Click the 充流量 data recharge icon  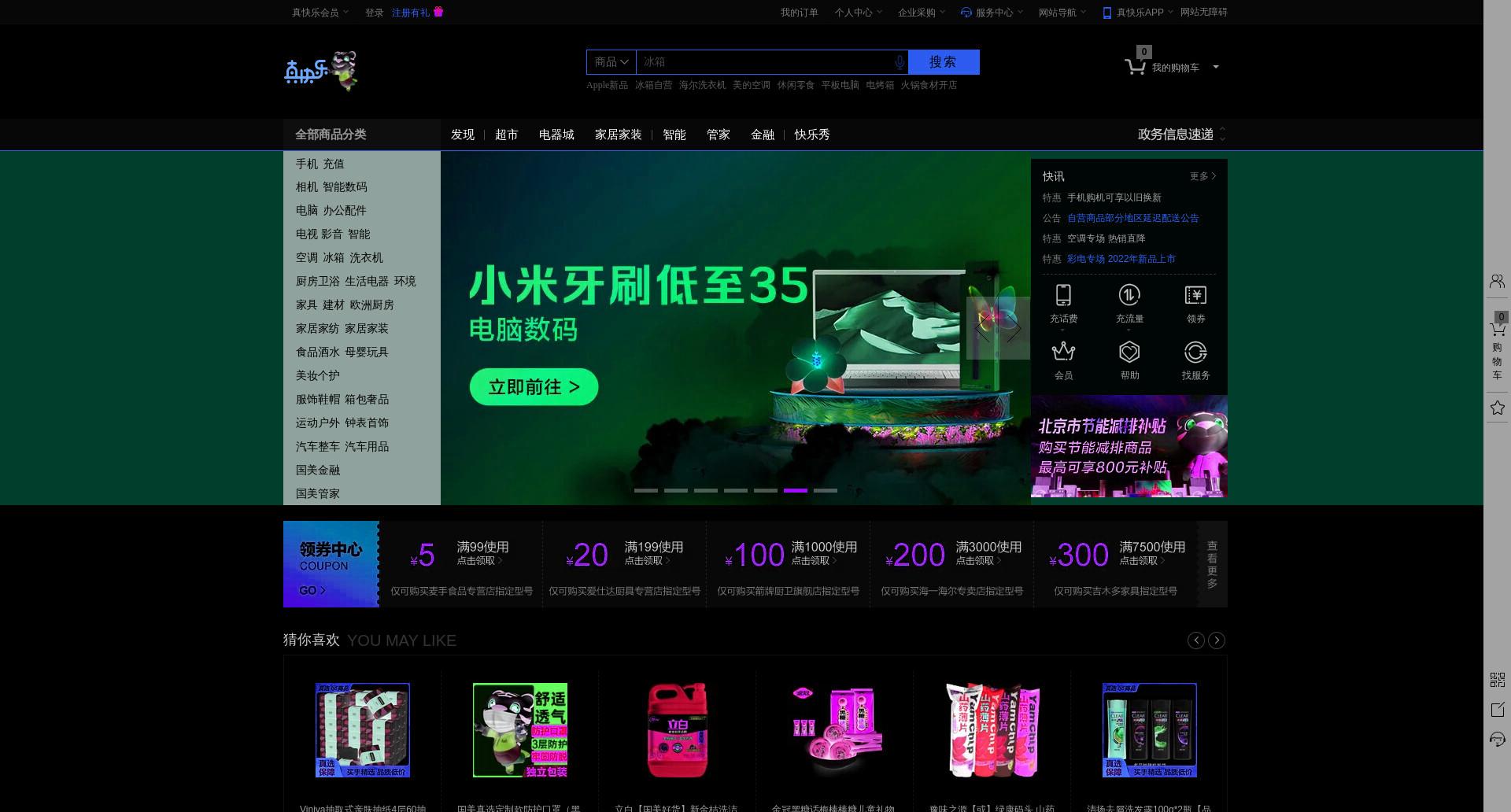pyautogui.click(x=1129, y=295)
